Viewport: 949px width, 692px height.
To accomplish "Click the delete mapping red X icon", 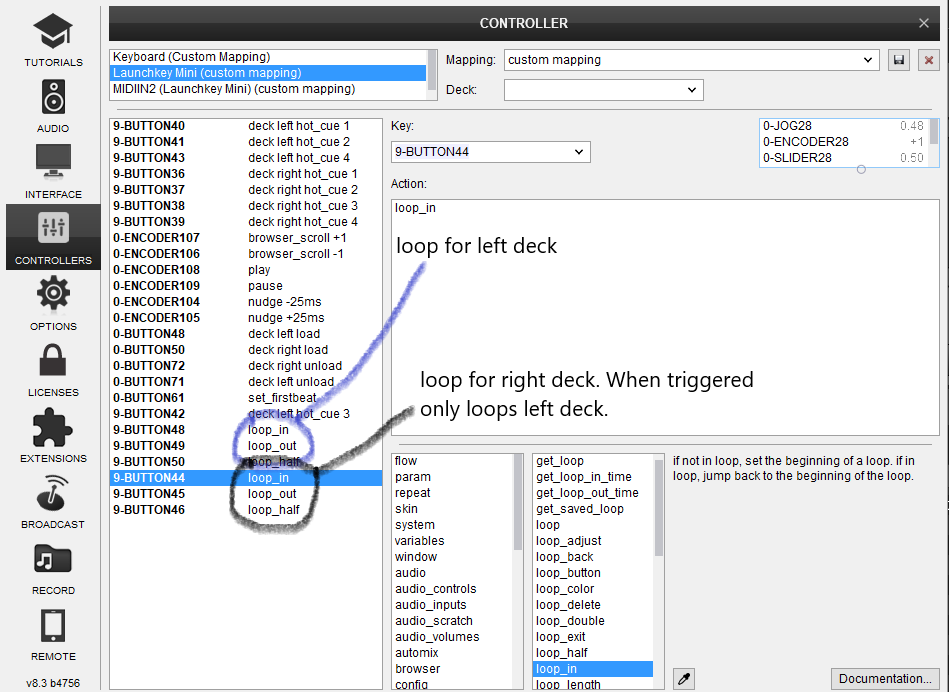I will [929, 60].
